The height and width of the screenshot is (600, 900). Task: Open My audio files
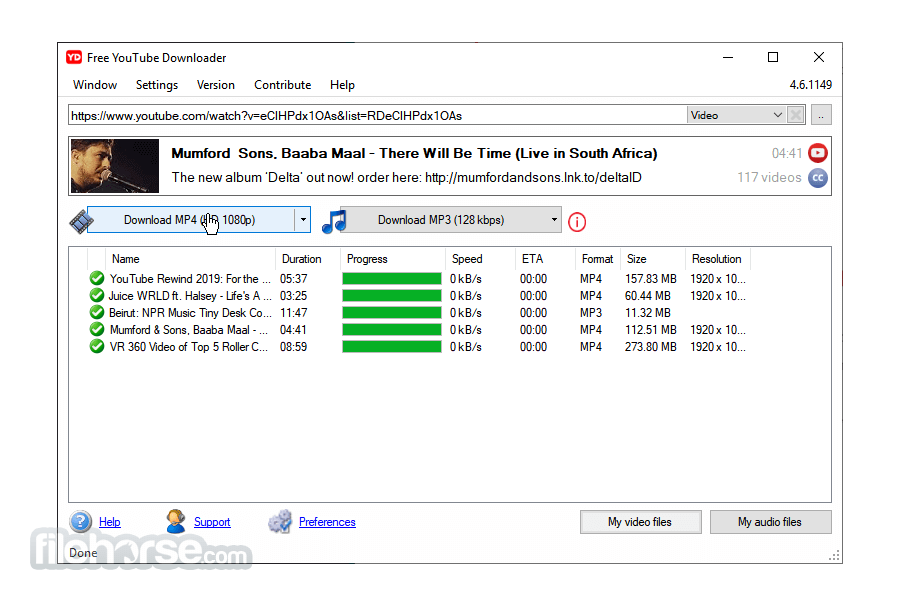(770, 522)
